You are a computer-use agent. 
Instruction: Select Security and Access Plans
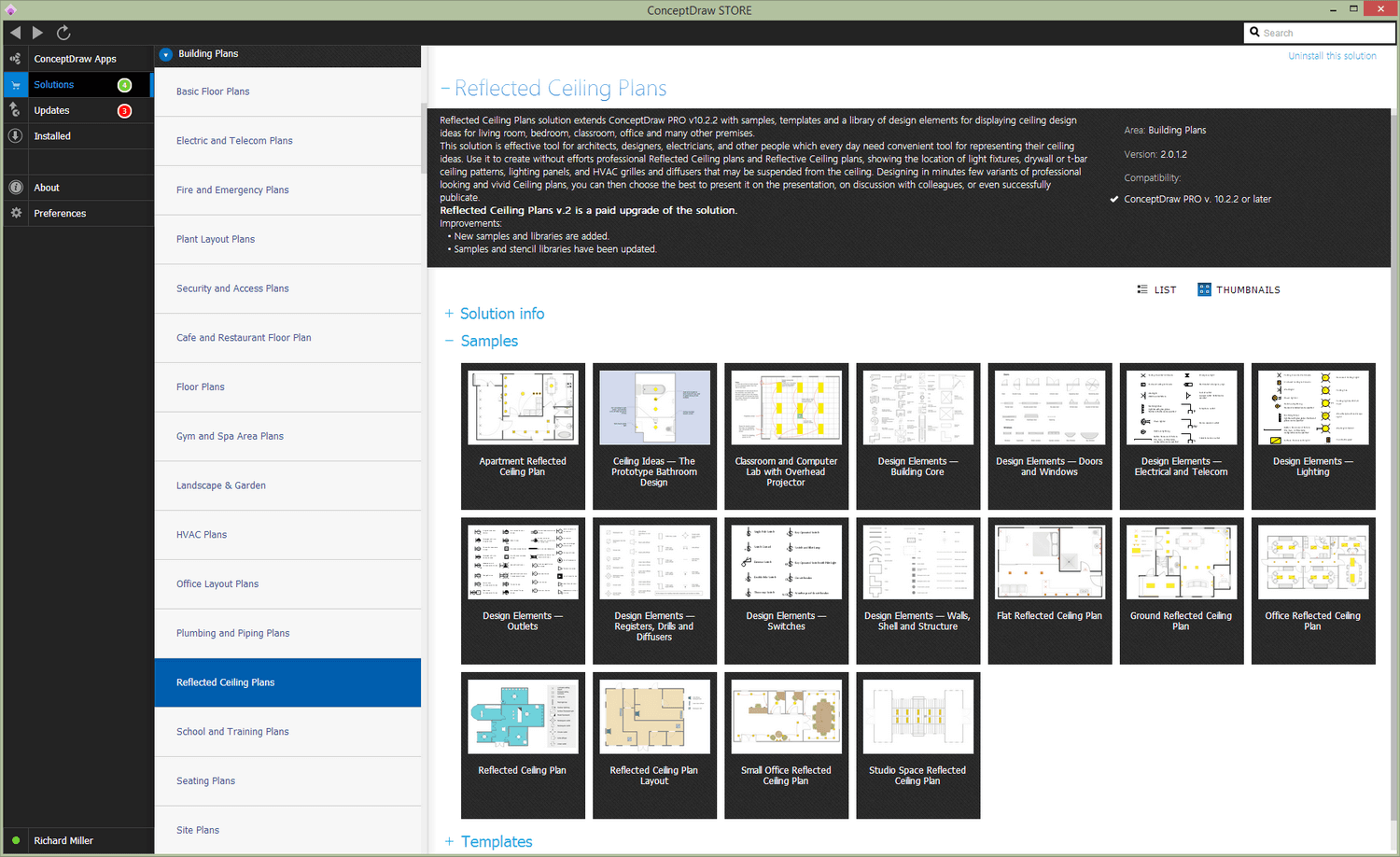click(287, 288)
